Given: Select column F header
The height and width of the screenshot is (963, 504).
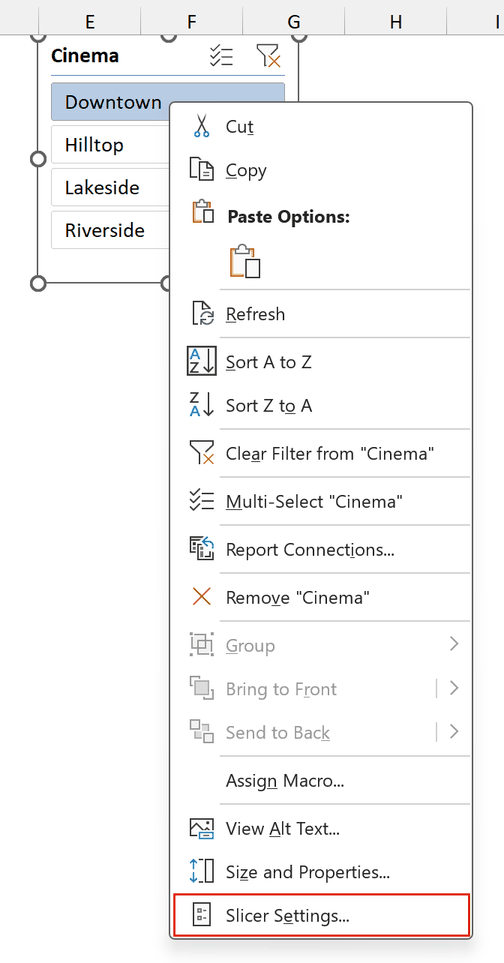Looking at the screenshot, I should (x=192, y=22).
